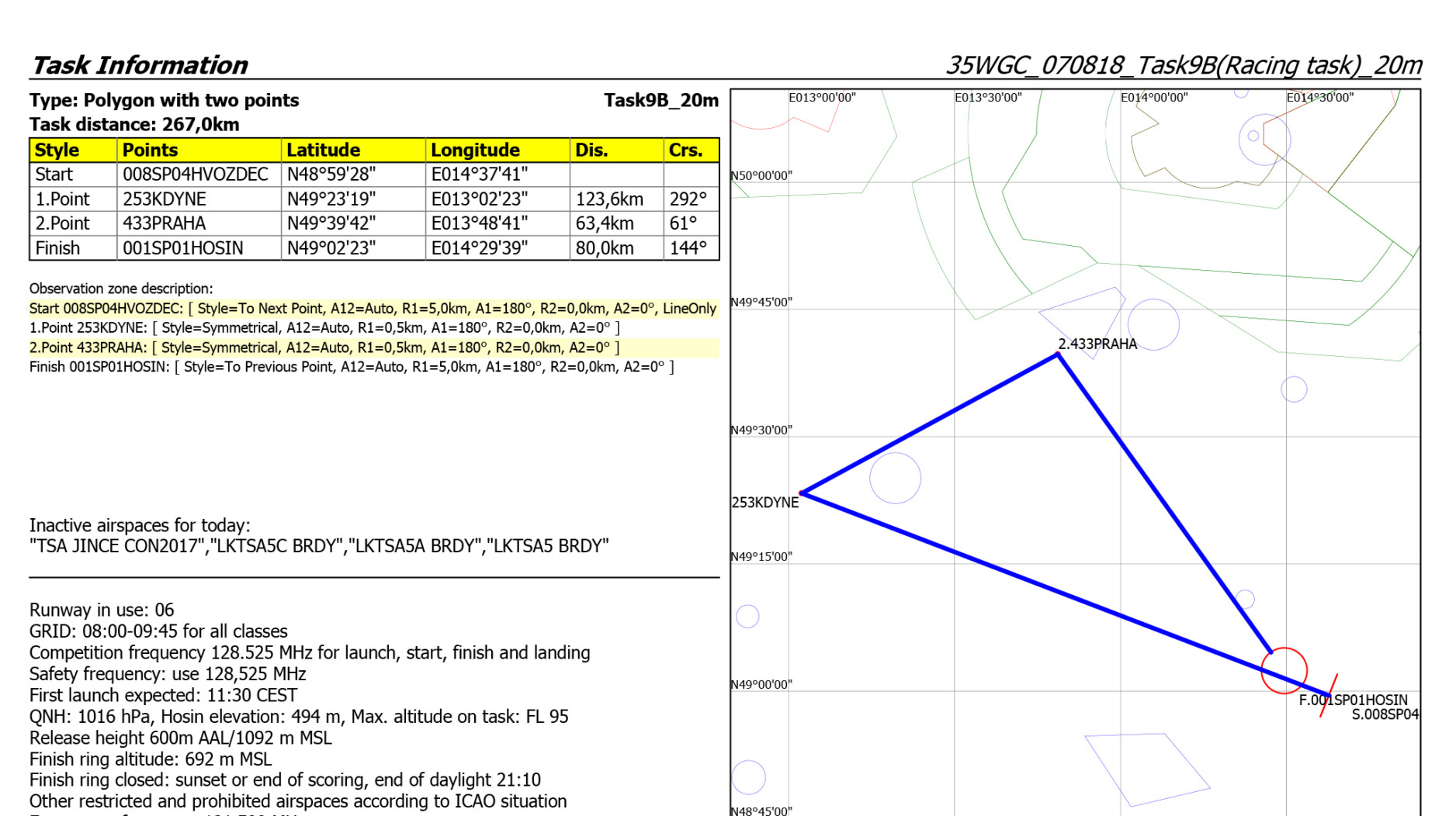Click the N49°30'00" latitude grid label
The width and height of the screenshot is (1456, 816).
click(761, 430)
